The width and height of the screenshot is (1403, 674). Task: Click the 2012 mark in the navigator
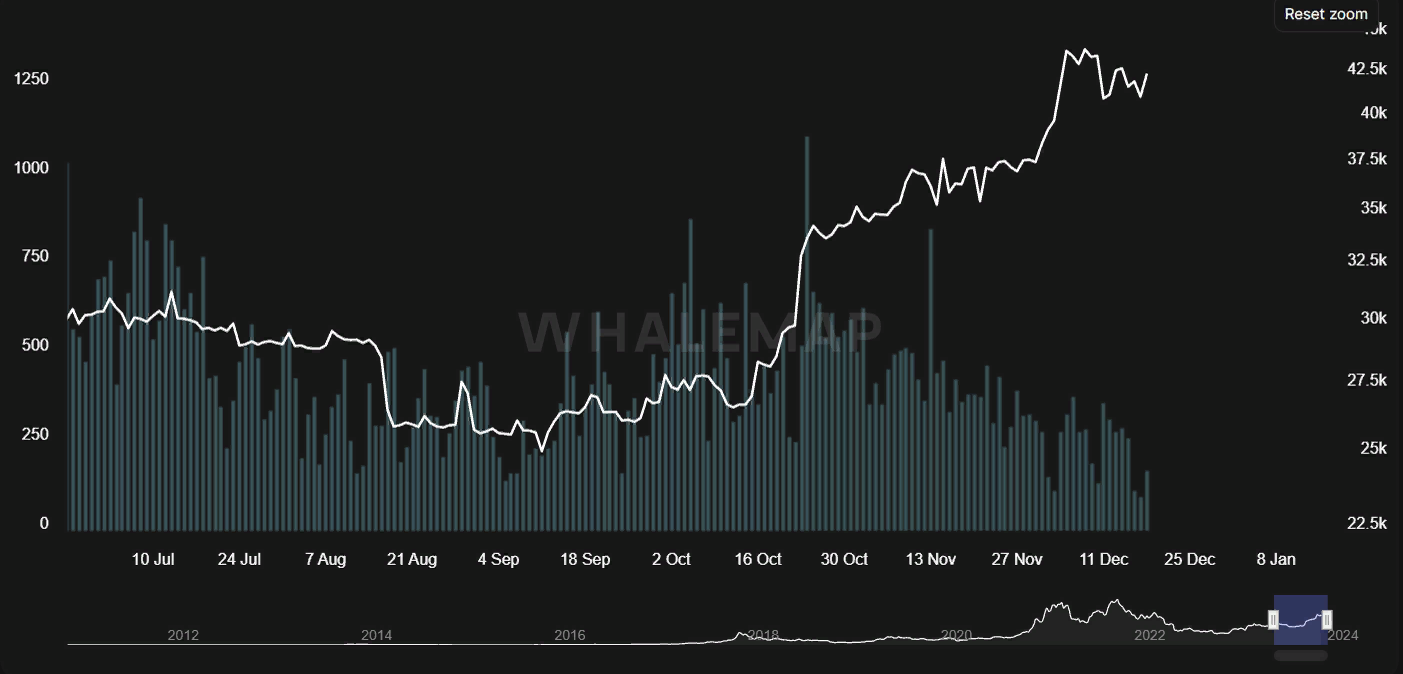click(x=183, y=635)
